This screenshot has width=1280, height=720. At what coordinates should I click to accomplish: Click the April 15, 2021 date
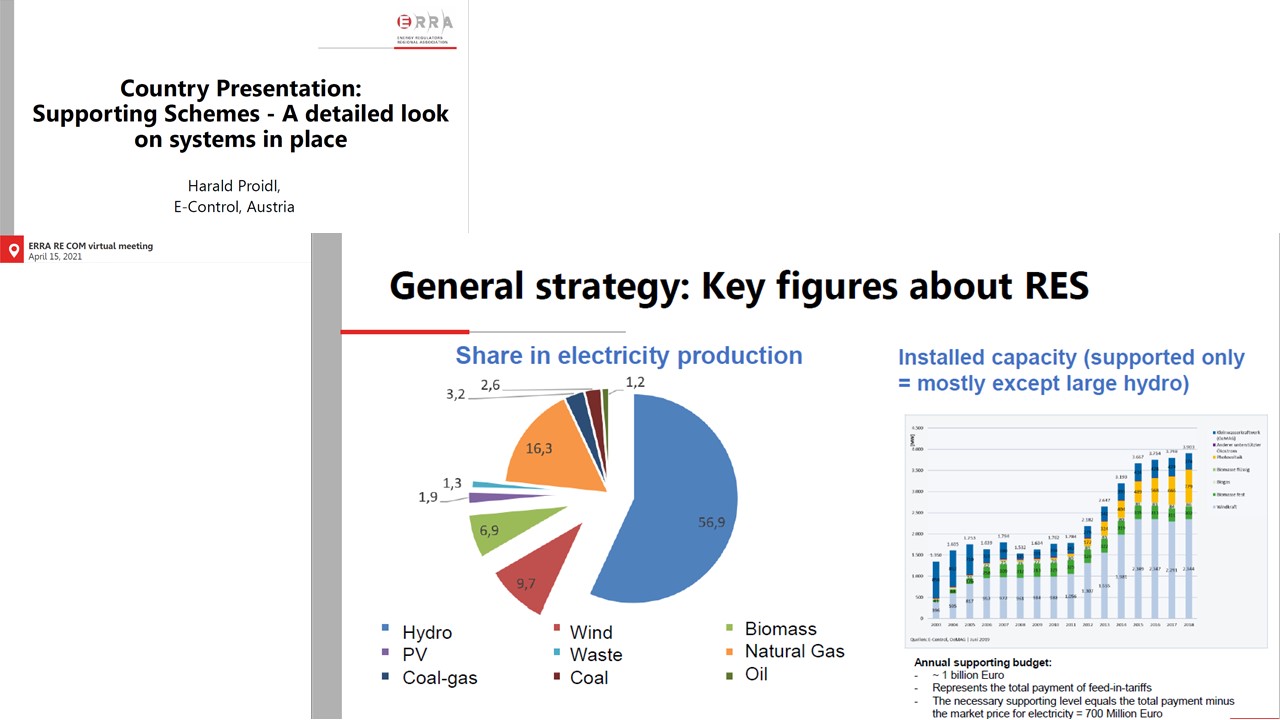55,257
